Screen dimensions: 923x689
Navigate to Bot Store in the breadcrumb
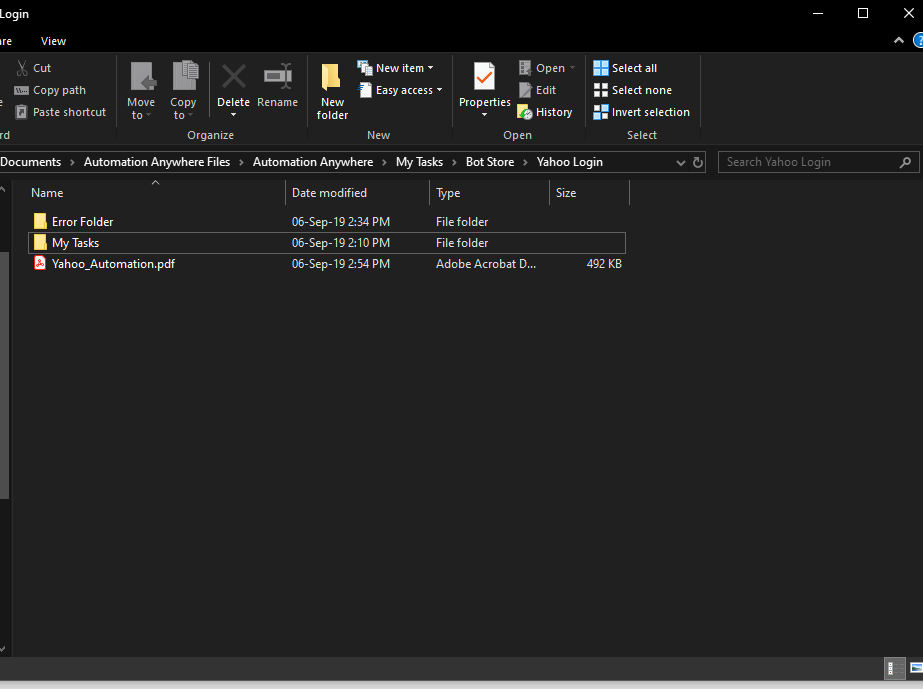pyautogui.click(x=489, y=162)
